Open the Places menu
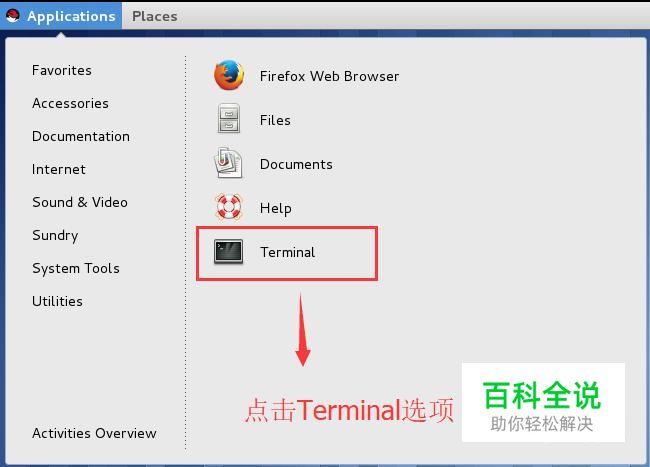This screenshot has height=467, width=650. point(155,16)
